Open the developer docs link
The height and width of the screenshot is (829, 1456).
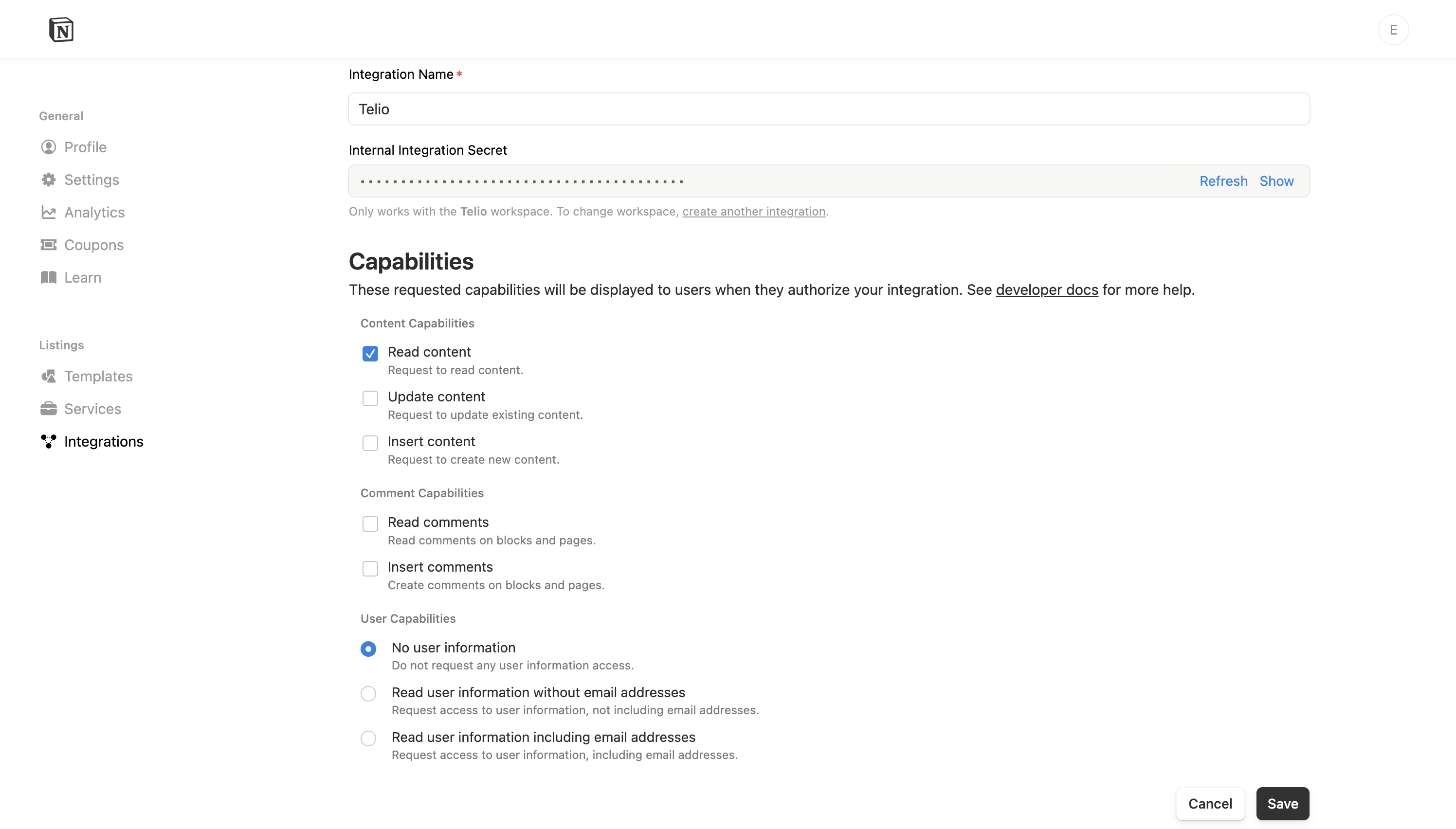1047,290
